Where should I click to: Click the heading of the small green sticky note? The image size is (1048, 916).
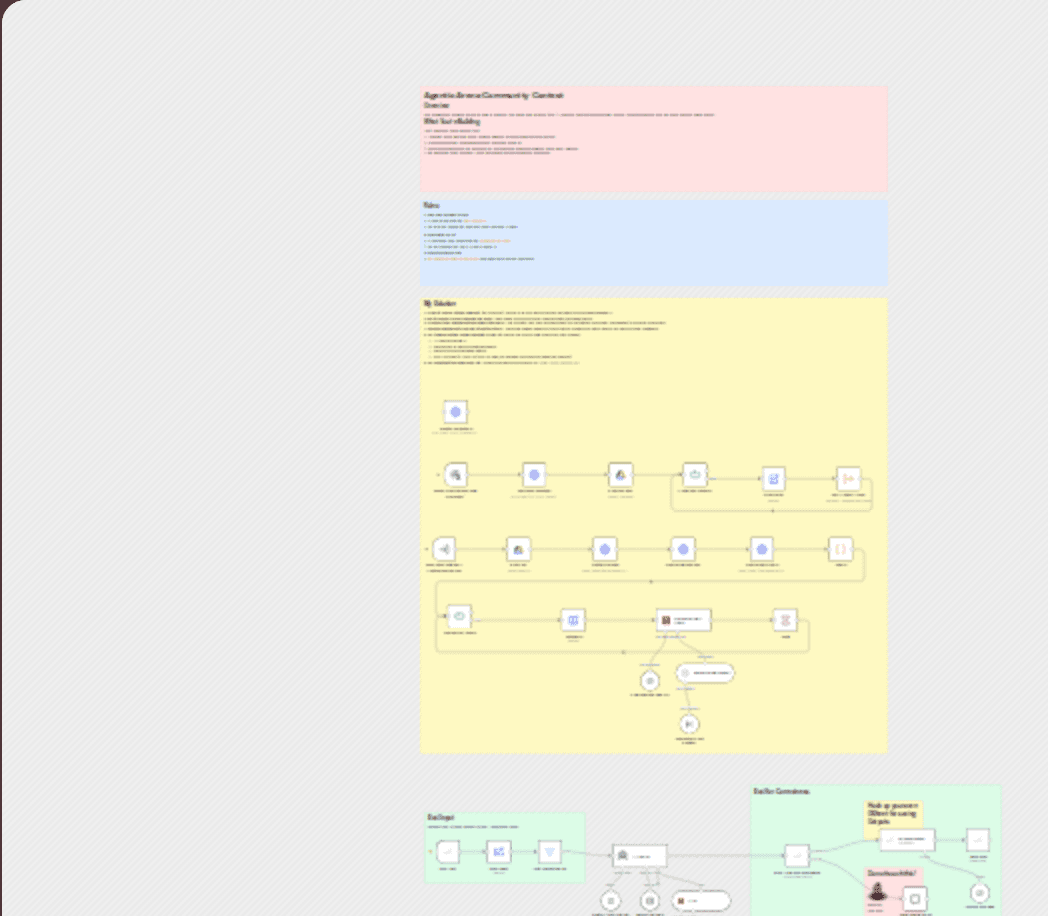click(441, 817)
